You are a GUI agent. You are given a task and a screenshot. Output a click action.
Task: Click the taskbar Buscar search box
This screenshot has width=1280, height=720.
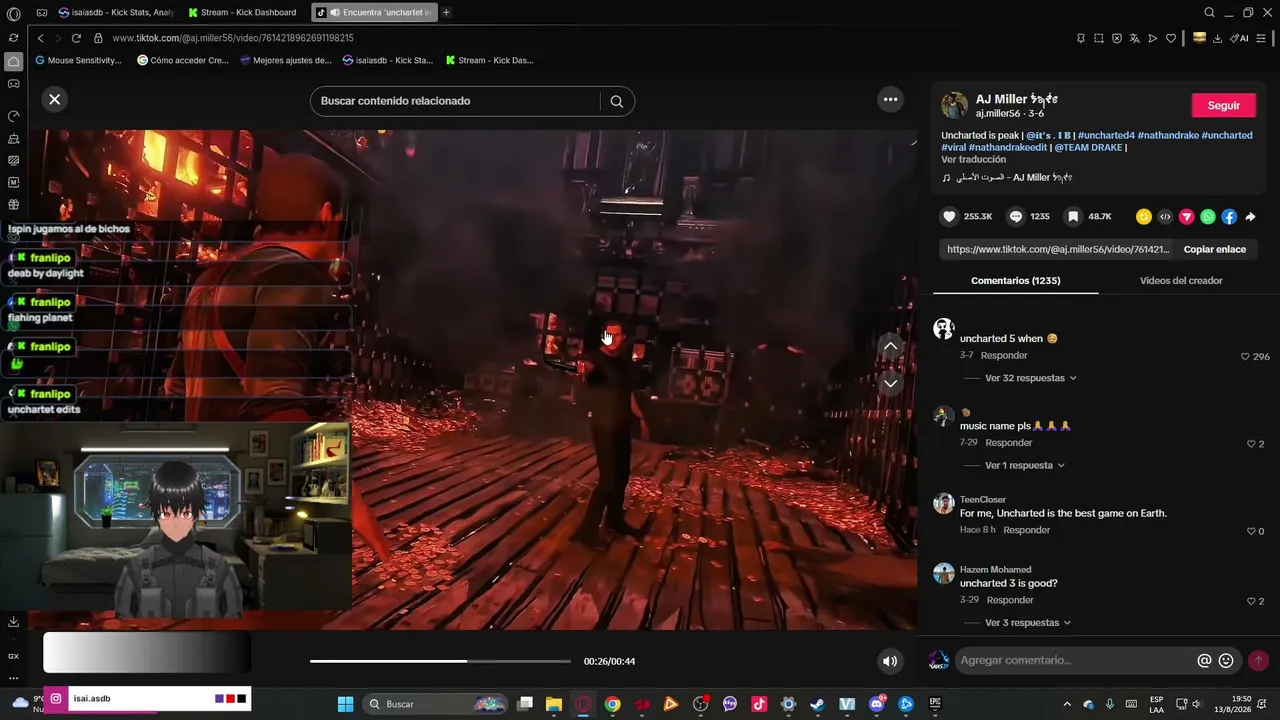point(435,704)
